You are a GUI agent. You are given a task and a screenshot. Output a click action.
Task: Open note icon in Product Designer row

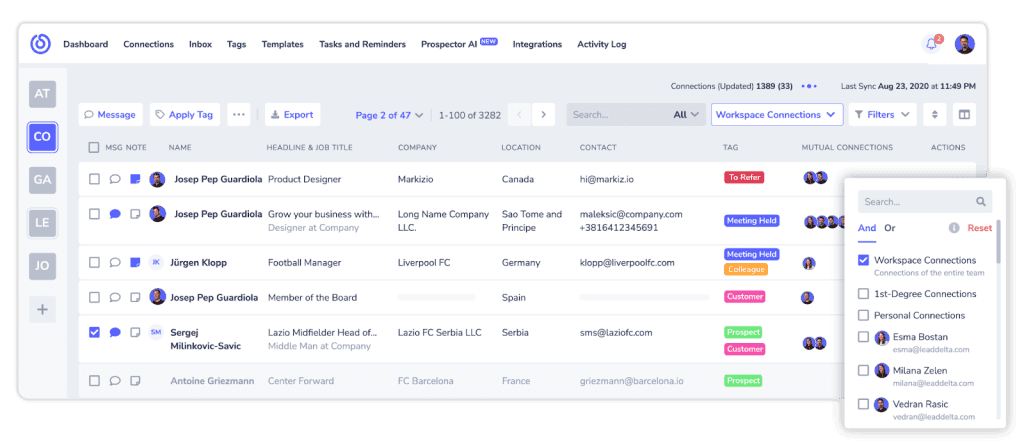(135, 179)
